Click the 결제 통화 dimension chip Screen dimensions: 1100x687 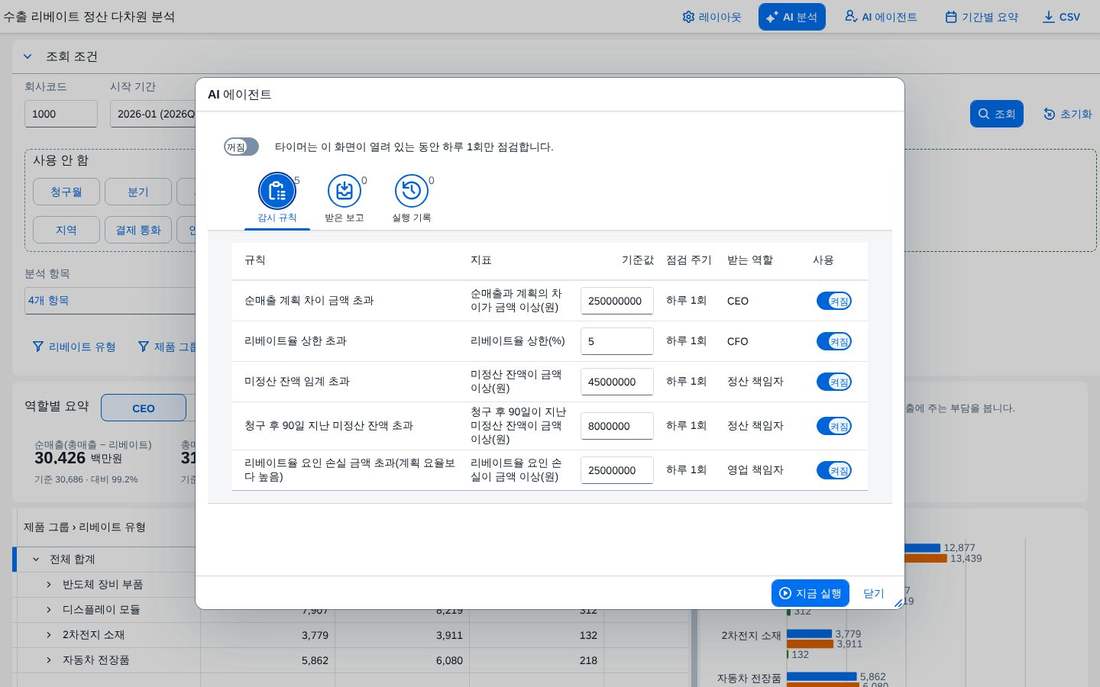138,230
